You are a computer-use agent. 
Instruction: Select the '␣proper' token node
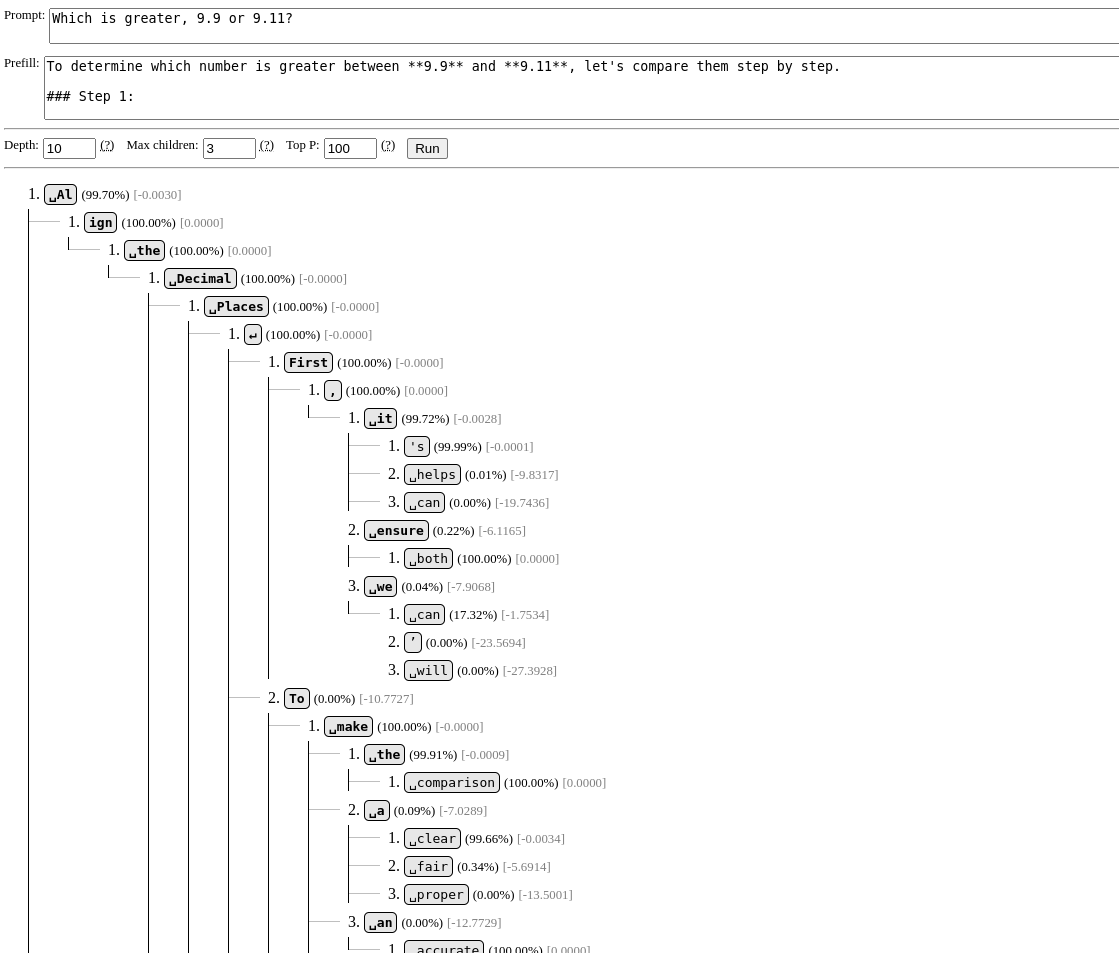coord(436,895)
